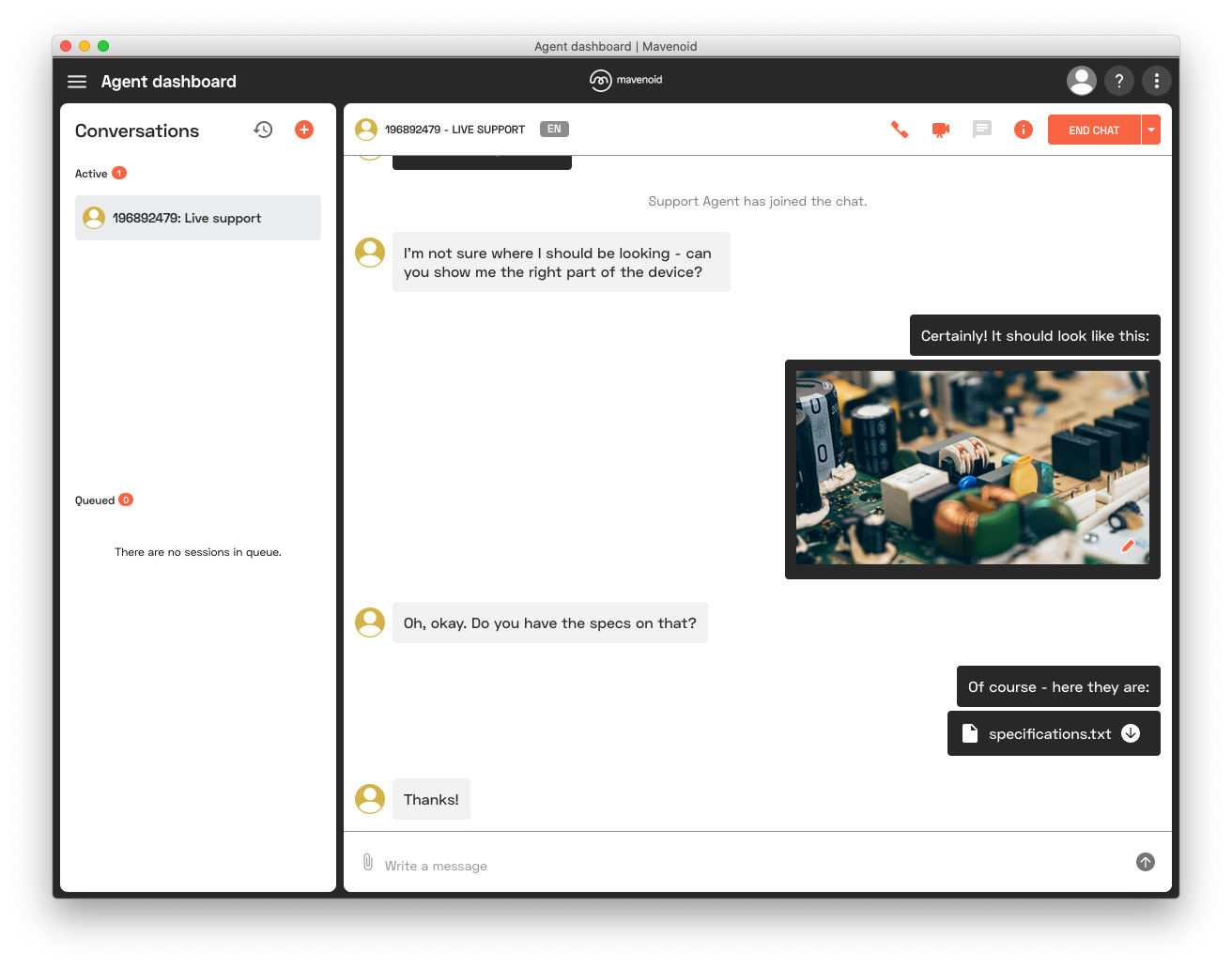Click the Queued count badge

(126, 499)
